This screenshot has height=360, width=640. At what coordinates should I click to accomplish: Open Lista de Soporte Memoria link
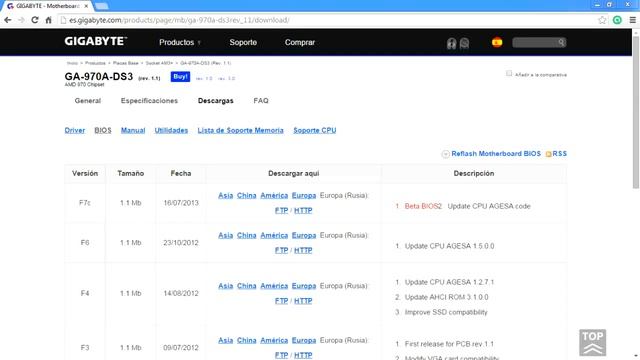tap(240, 130)
